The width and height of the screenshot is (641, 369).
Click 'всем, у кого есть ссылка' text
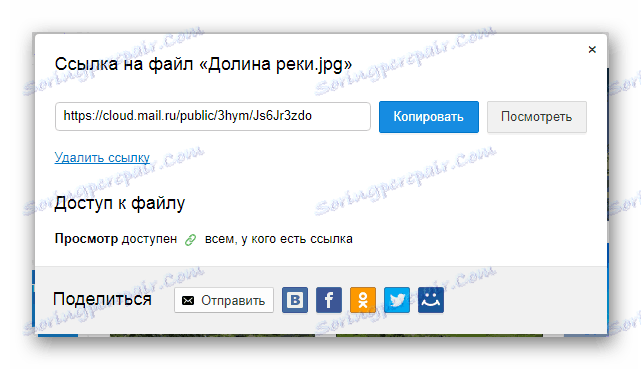[x=278, y=239]
